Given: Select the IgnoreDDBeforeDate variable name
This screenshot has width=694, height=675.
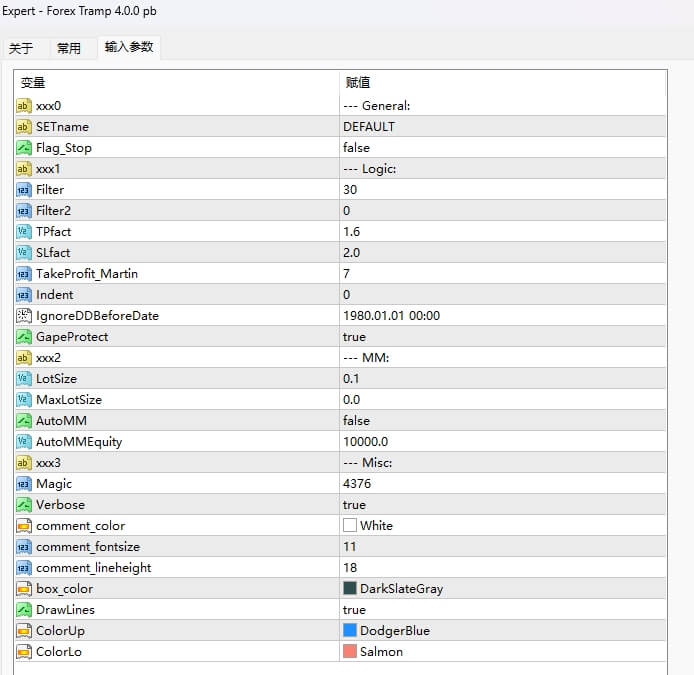Looking at the screenshot, I should [x=97, y=316].
